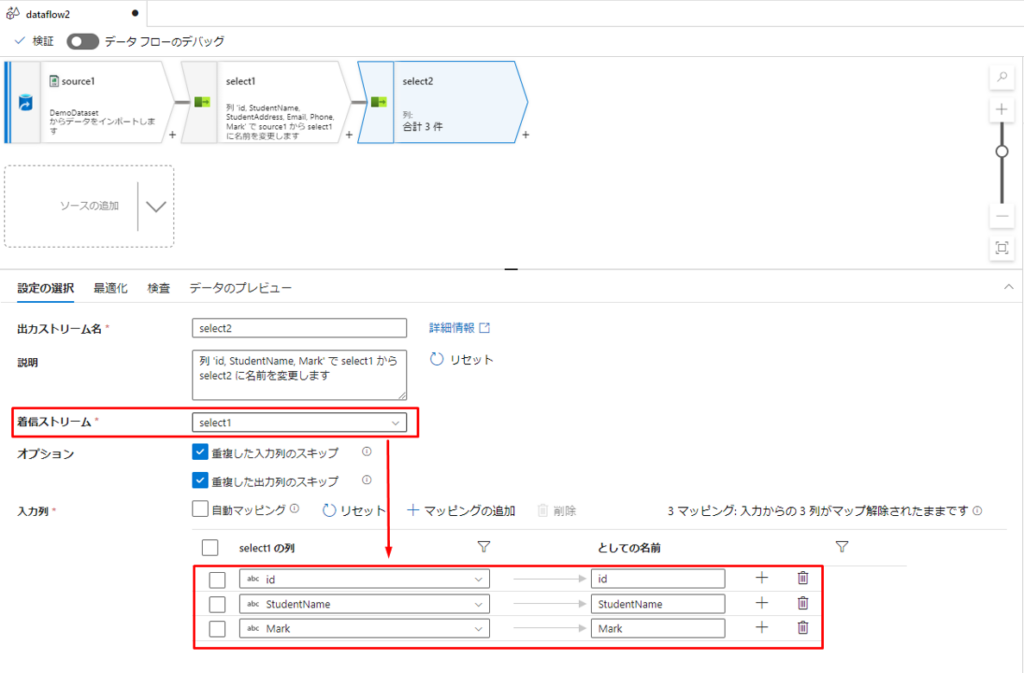Click the source1 dataset icon
The width and height of the screenshot is (1024, 673).
coord(54,81)
